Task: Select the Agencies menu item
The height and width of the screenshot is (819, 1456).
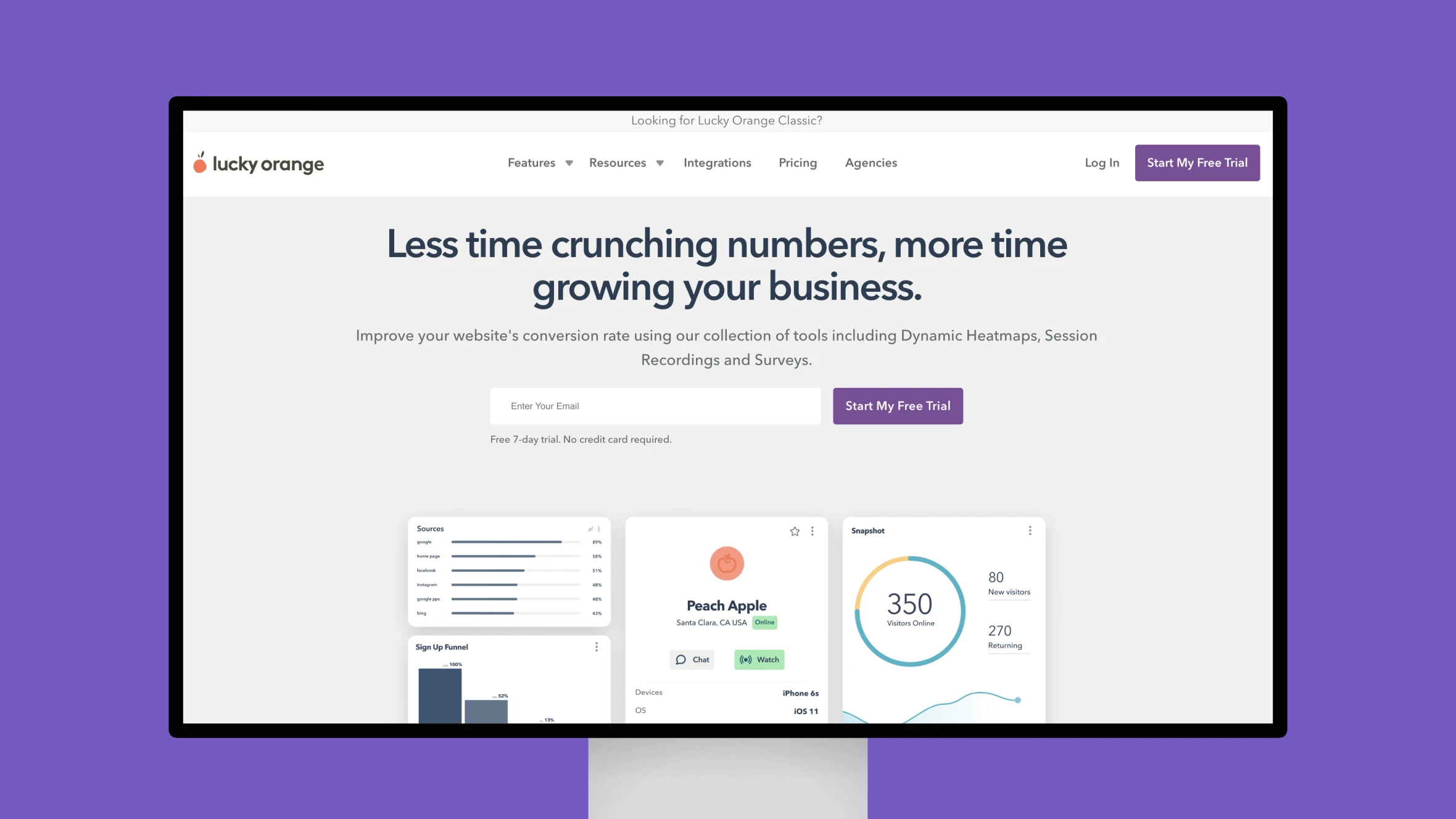Action: (x=870, y=162)
